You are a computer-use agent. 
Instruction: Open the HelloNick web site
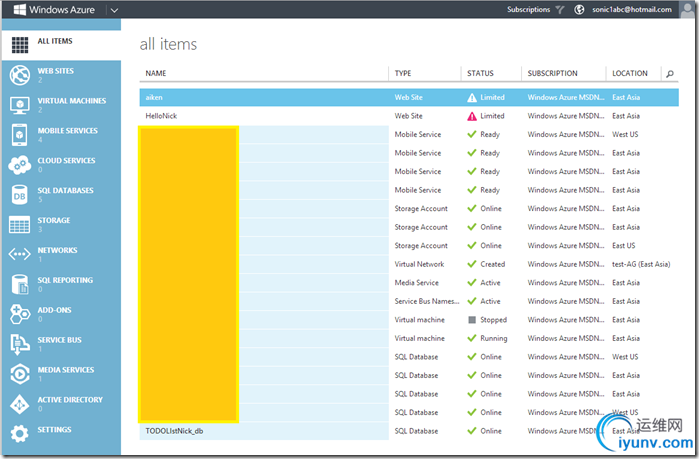click(x=161, y=116)
